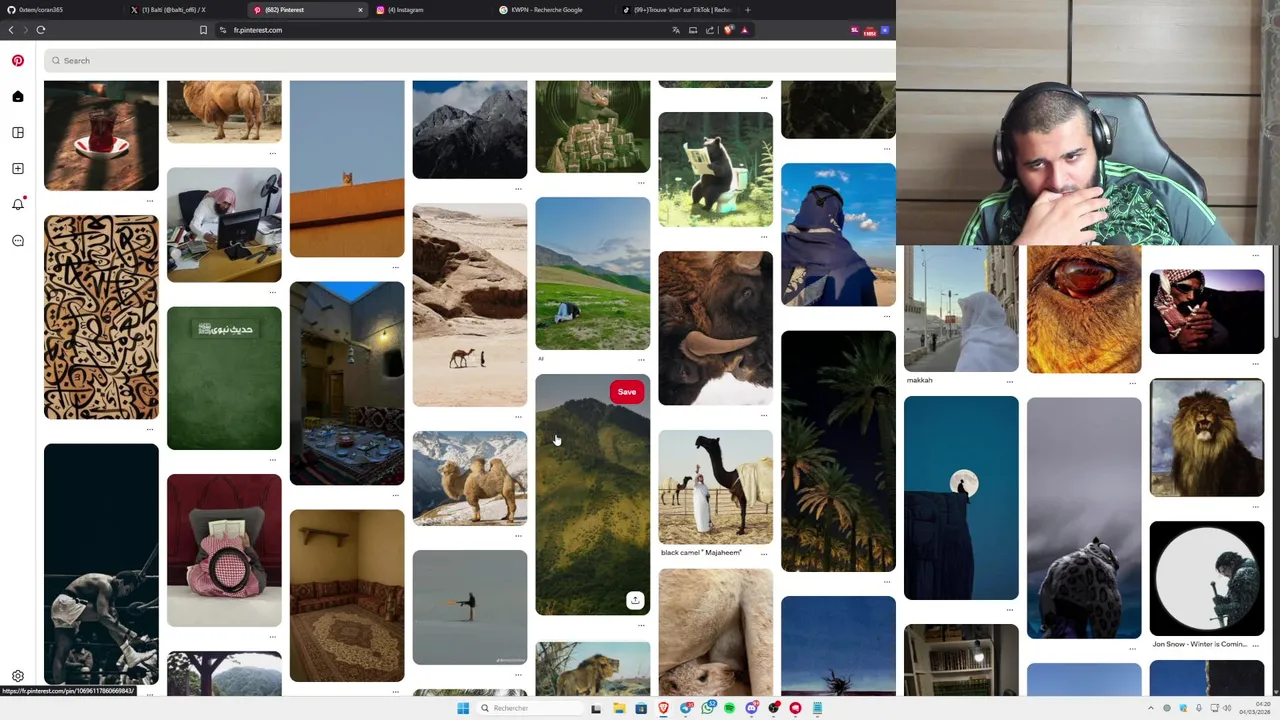This screenshot has height=720, width=1280.
Task: Open the Pinterest logo home link
Action: (x=18, y=61)
